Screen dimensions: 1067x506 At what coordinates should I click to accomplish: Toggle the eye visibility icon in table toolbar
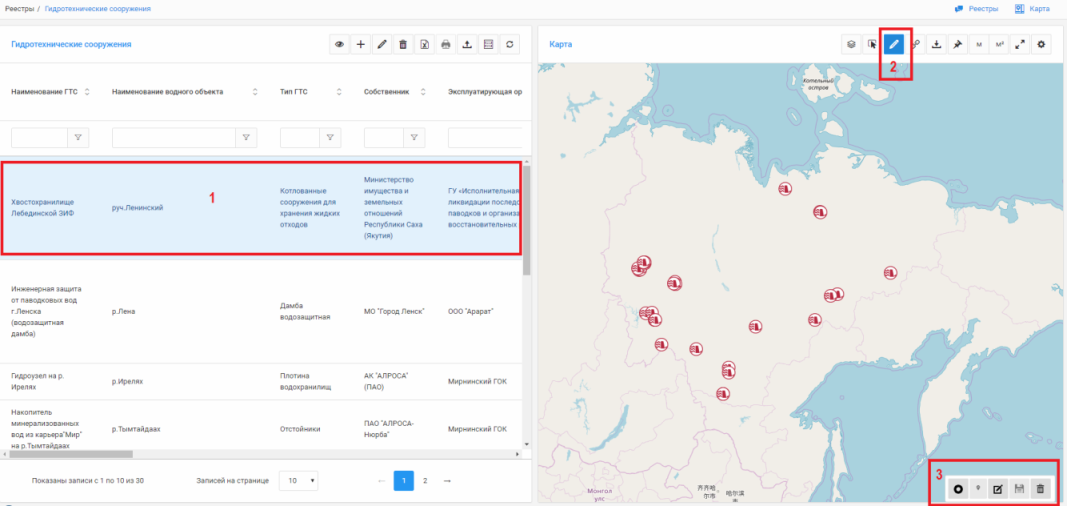coord(340,44)
